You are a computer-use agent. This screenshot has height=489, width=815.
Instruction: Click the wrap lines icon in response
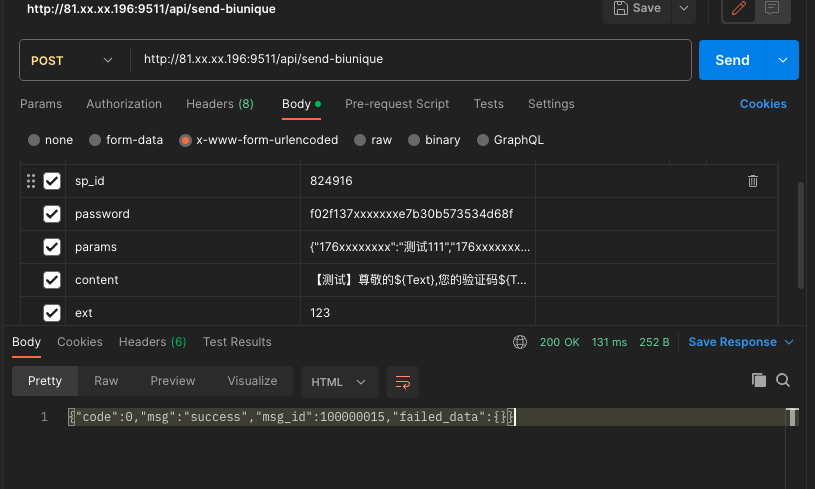pos(403,381)
